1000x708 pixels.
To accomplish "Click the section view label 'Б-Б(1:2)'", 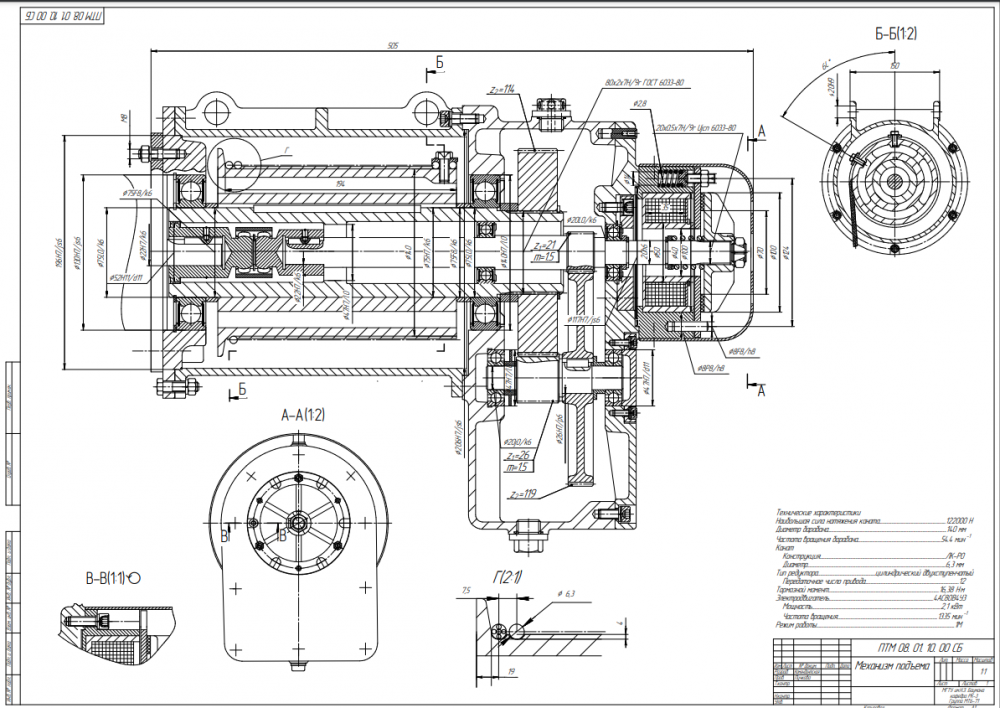I will [x=895, y=33].
